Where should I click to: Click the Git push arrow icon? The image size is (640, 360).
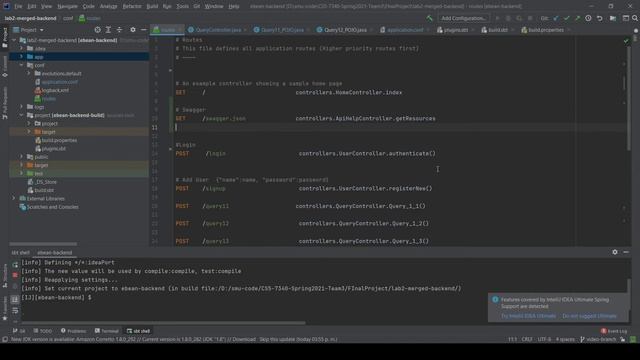point(578,18)
